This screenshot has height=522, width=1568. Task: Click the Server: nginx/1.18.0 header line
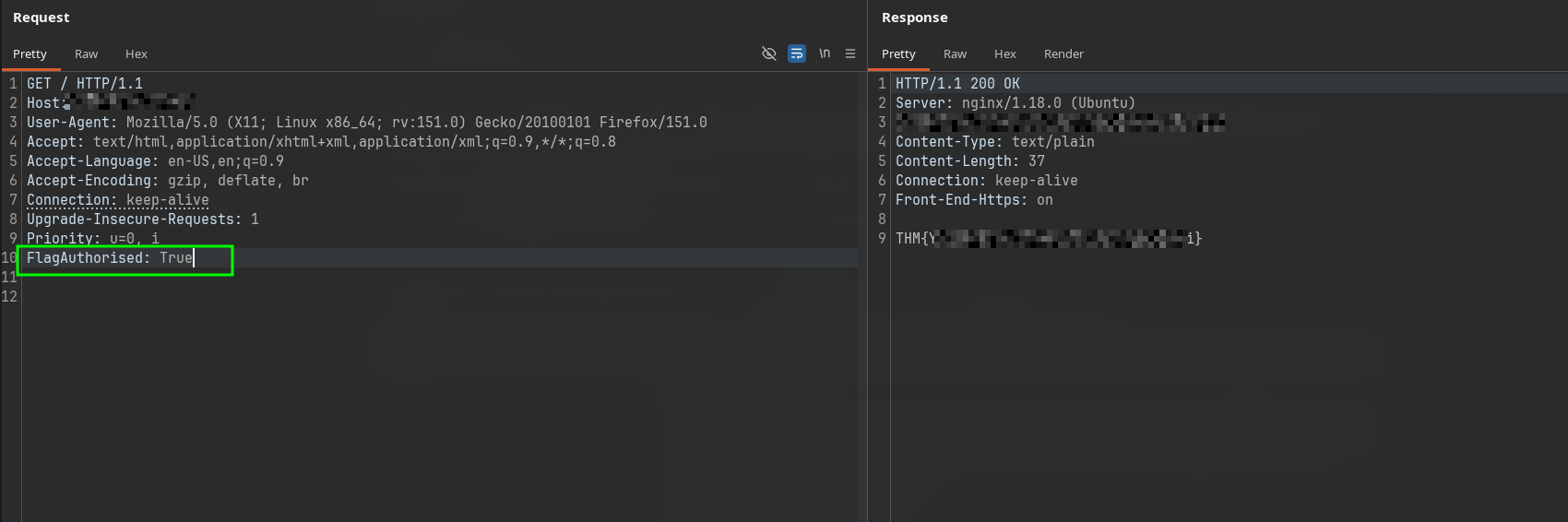(x=1016, y=102)
